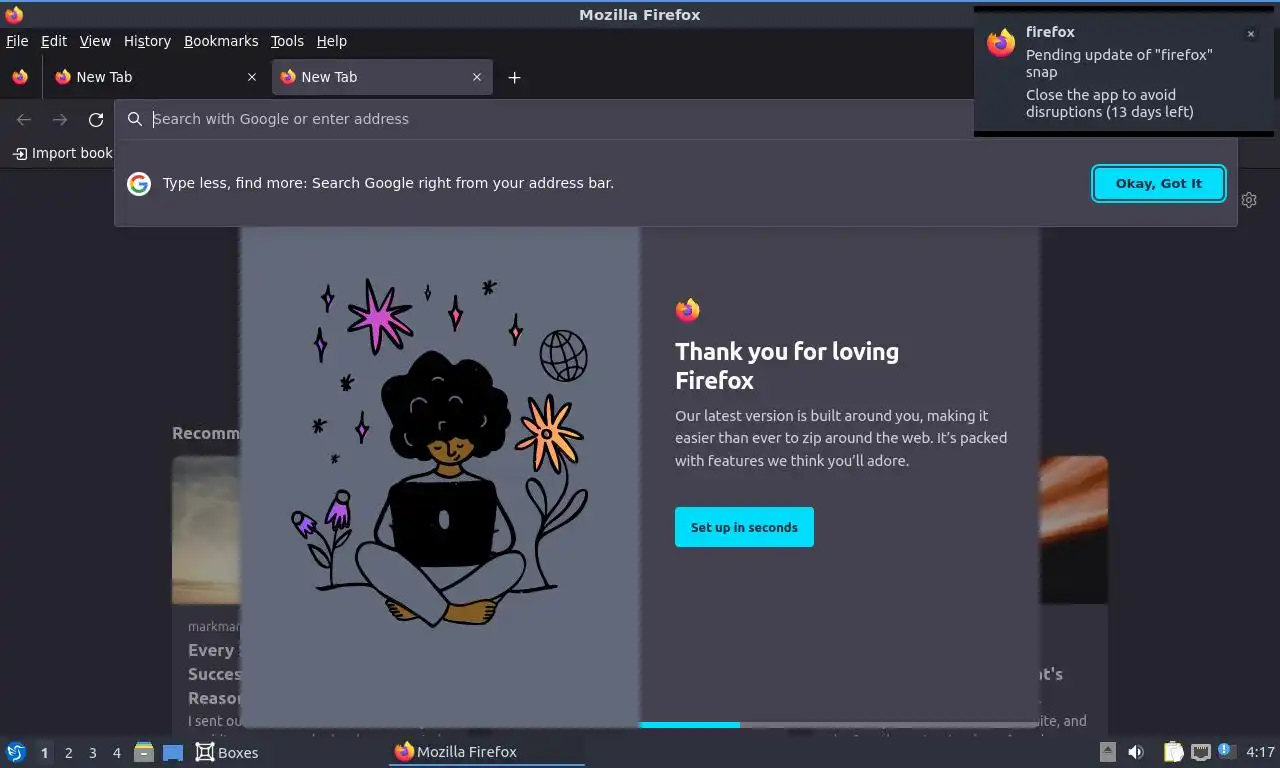Click the clock showing 4:17

coord(1261,752)
